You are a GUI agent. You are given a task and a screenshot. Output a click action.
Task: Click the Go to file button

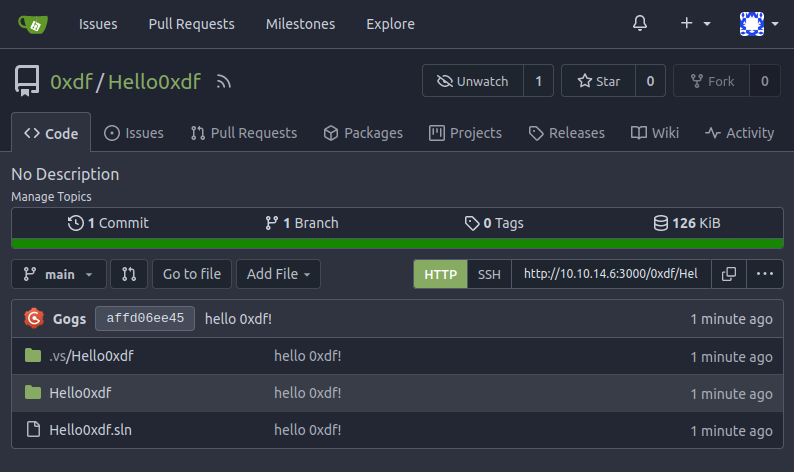pos(192,274)
